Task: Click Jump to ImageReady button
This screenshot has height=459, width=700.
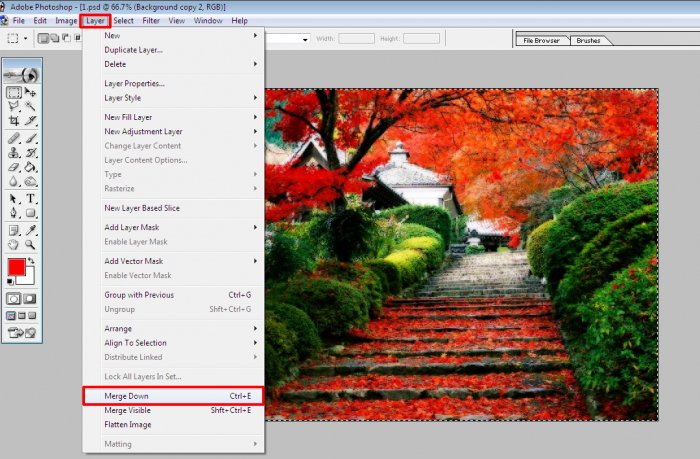Action: [x=21, y=333]
